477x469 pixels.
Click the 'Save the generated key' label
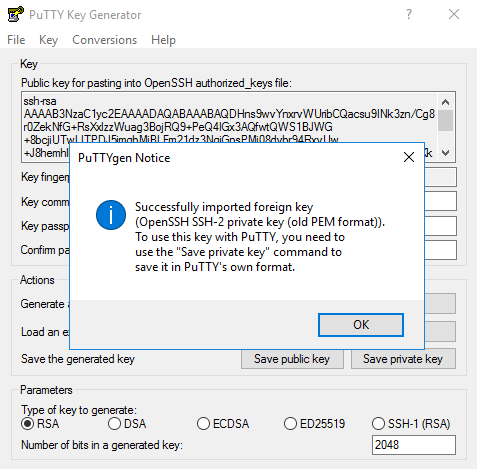(x=78, y=359)
